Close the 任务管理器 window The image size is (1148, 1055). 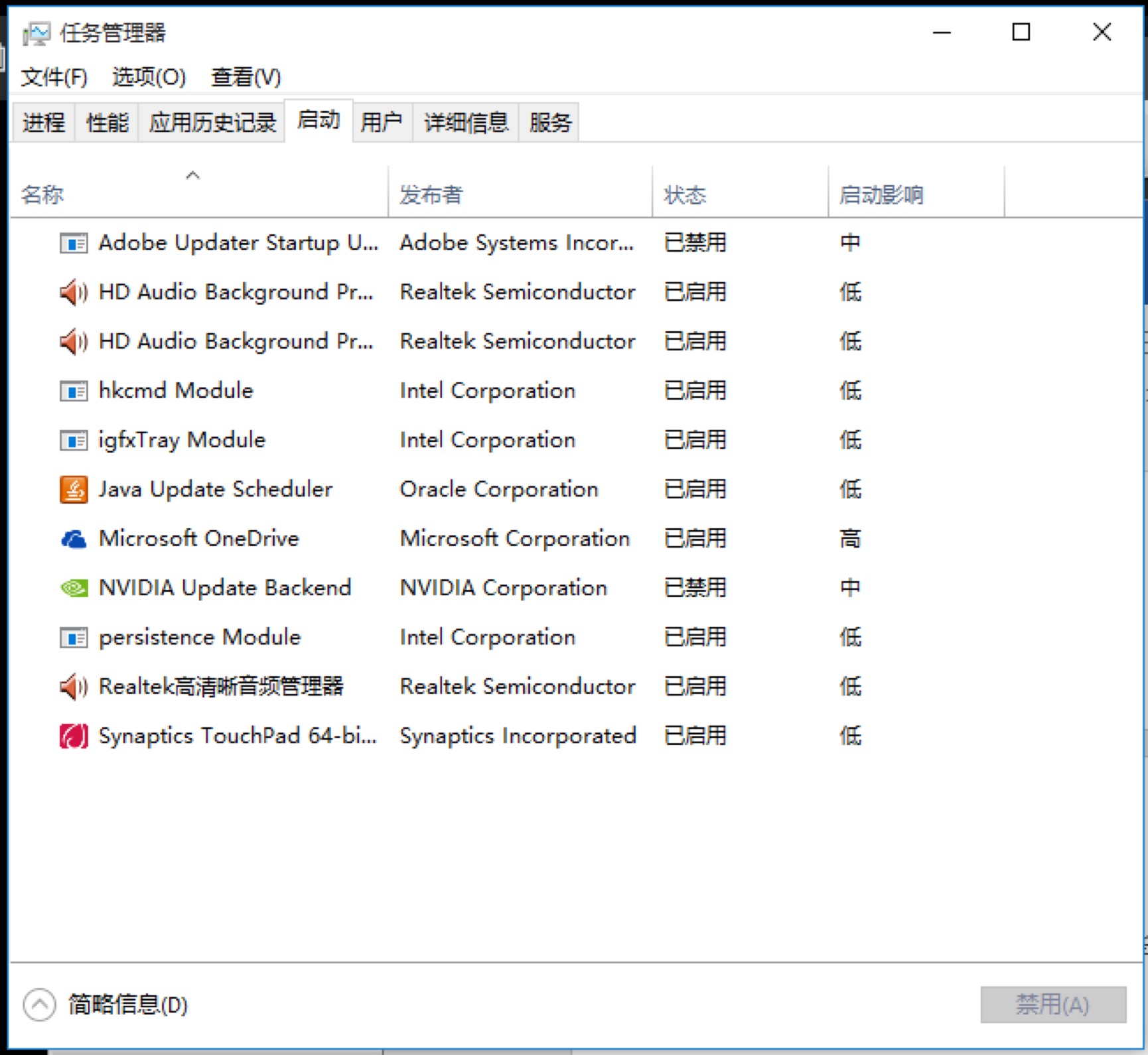tap(1102, 32)
